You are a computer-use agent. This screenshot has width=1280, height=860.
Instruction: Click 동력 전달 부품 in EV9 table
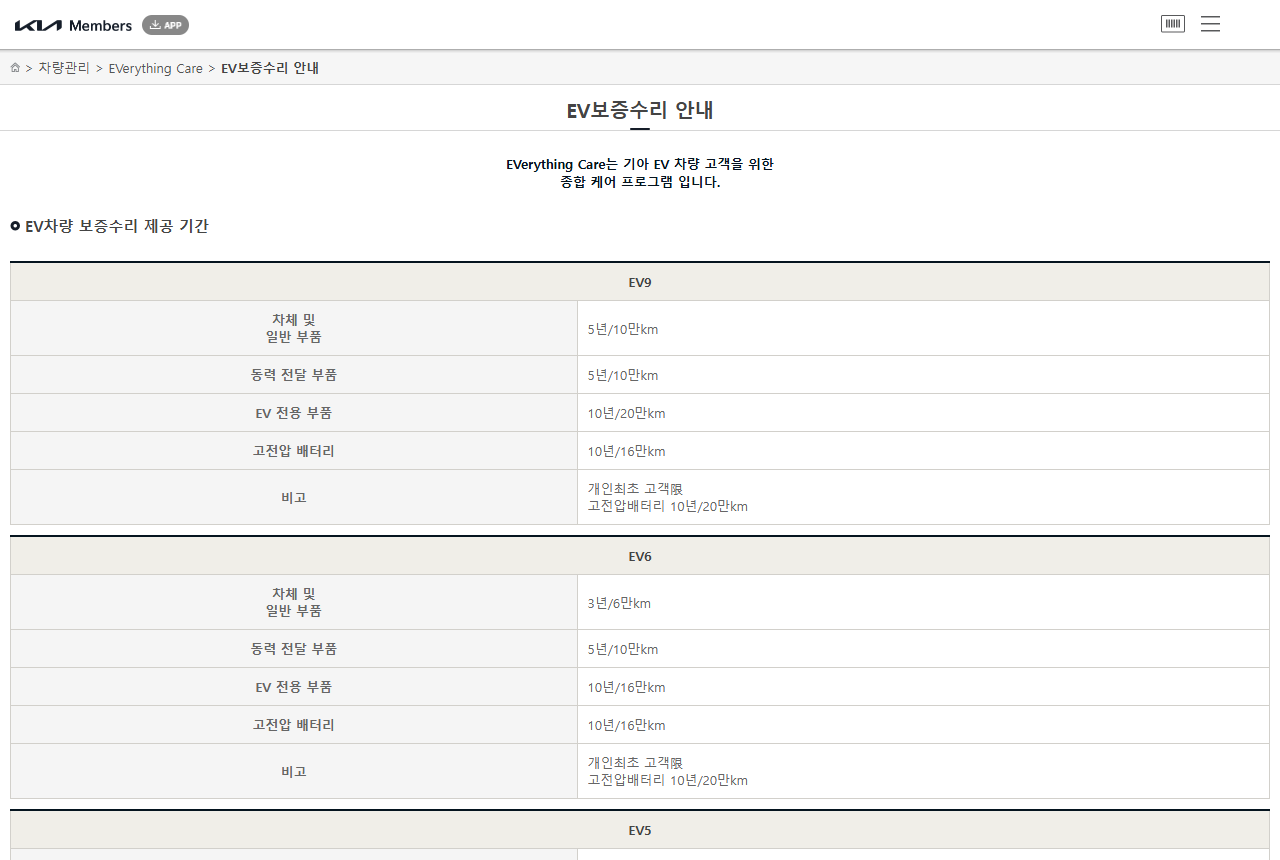point(294,375)
